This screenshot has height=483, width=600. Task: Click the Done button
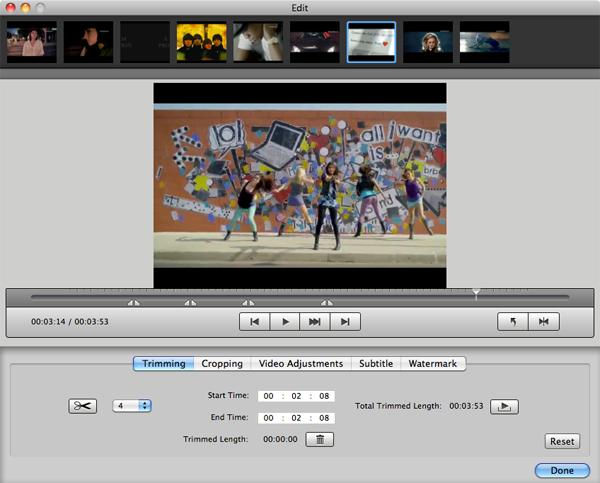(562, 470)
